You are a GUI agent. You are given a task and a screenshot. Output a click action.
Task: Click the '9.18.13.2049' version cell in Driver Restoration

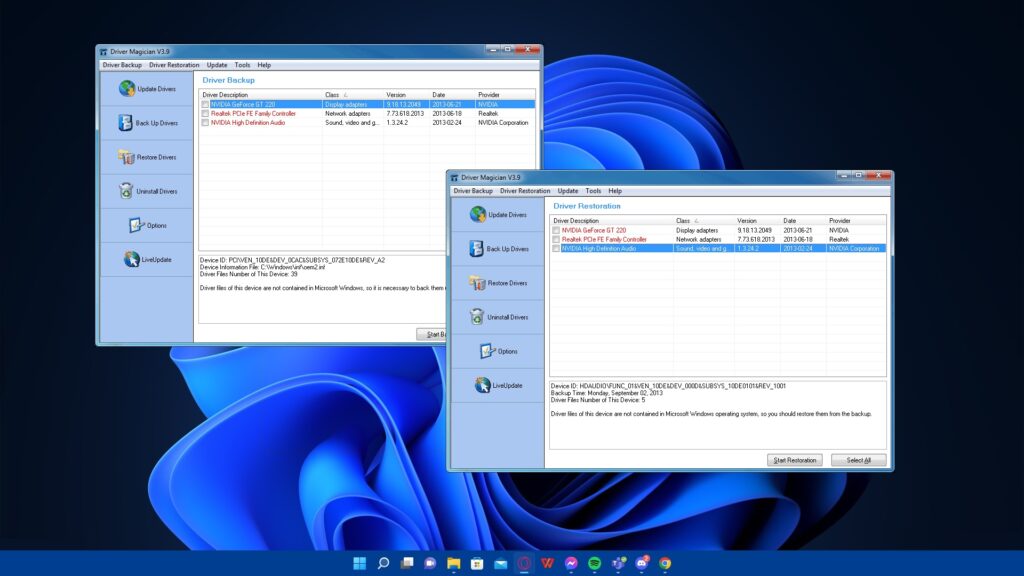754,231
